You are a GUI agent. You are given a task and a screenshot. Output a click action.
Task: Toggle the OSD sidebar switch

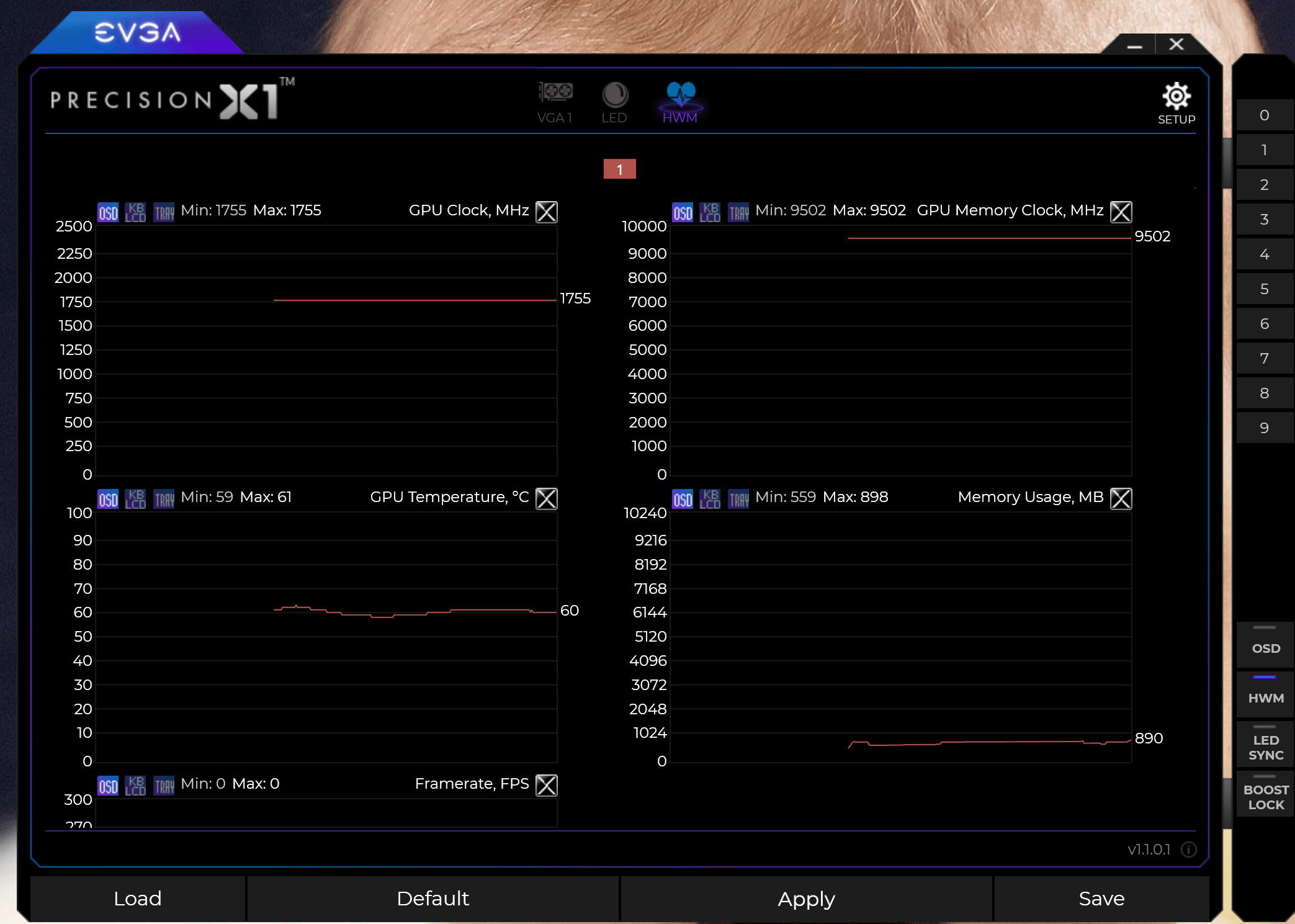pos(1265,644)
